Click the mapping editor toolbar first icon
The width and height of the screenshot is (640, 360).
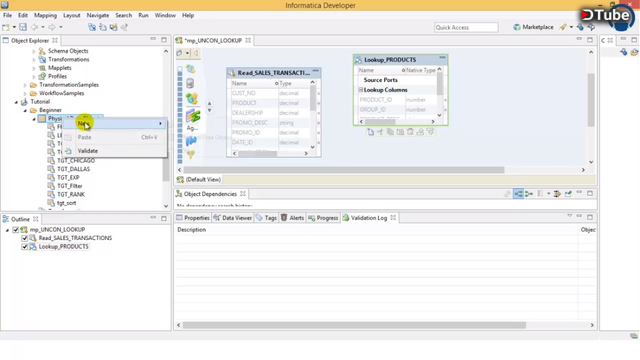point(179,53)
